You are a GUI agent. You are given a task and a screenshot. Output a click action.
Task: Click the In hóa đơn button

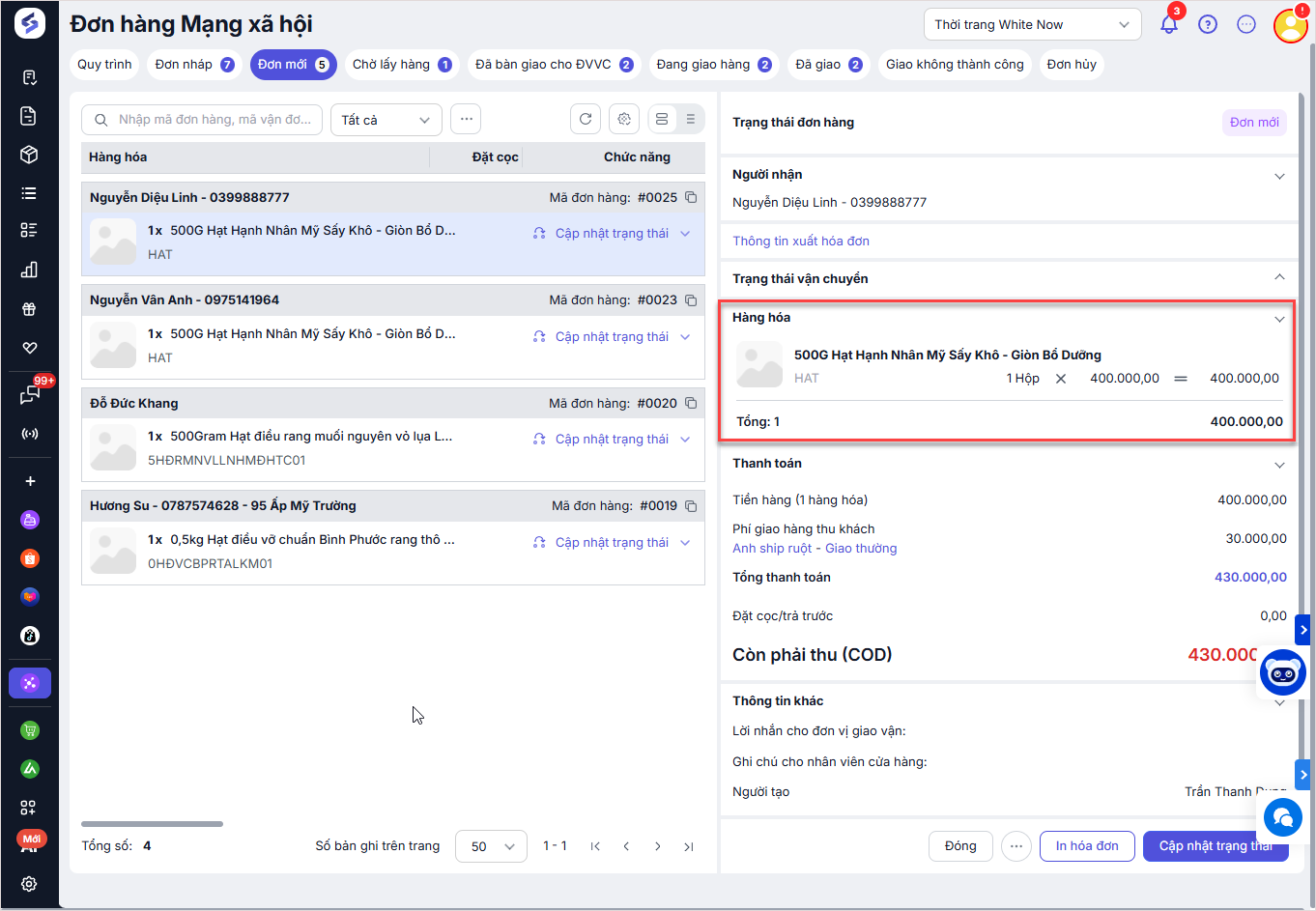pyautogui.click(x=1086, y=846)
